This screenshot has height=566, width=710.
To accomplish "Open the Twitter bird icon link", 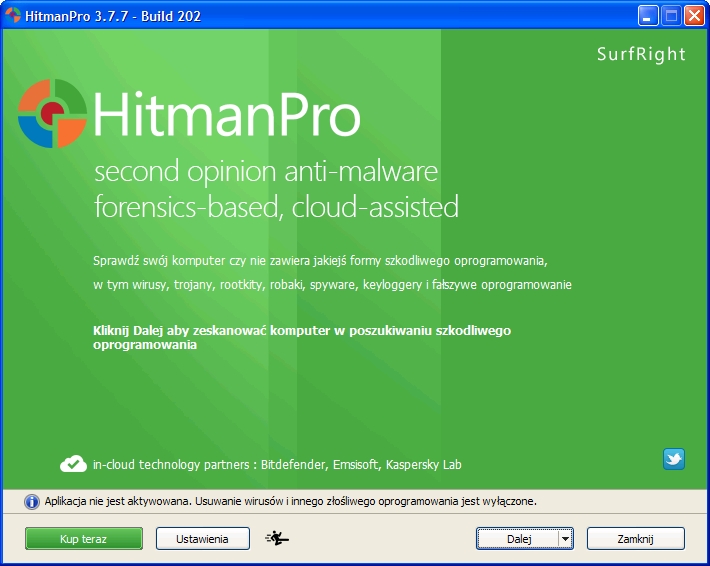I will tap(674, 459).
